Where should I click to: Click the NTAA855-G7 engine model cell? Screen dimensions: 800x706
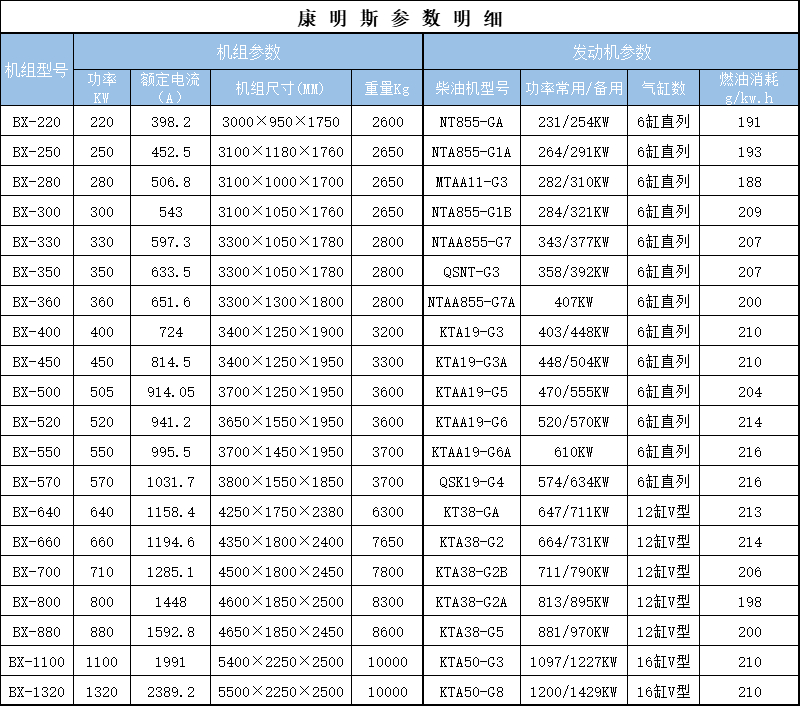(x=472, y=242)
